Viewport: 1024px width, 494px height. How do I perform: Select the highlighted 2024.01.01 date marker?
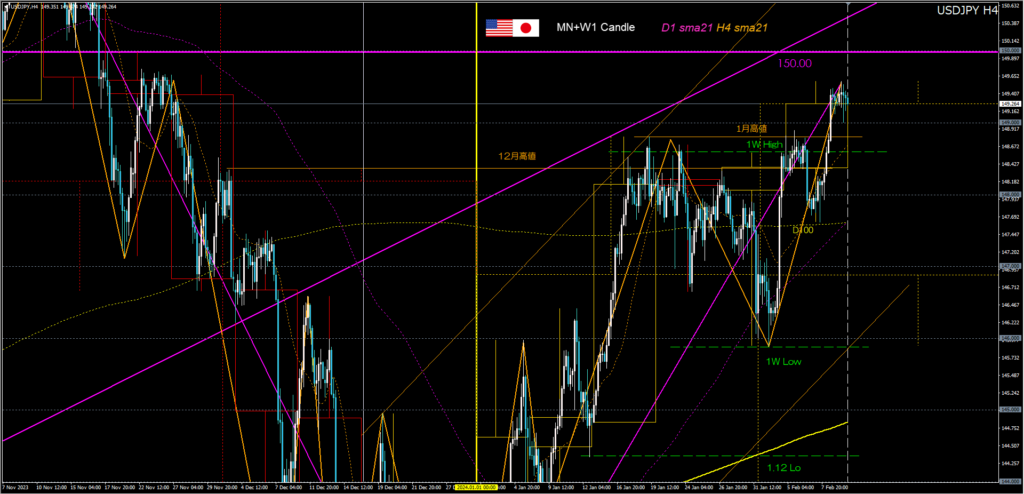click(x=478, y=488)
